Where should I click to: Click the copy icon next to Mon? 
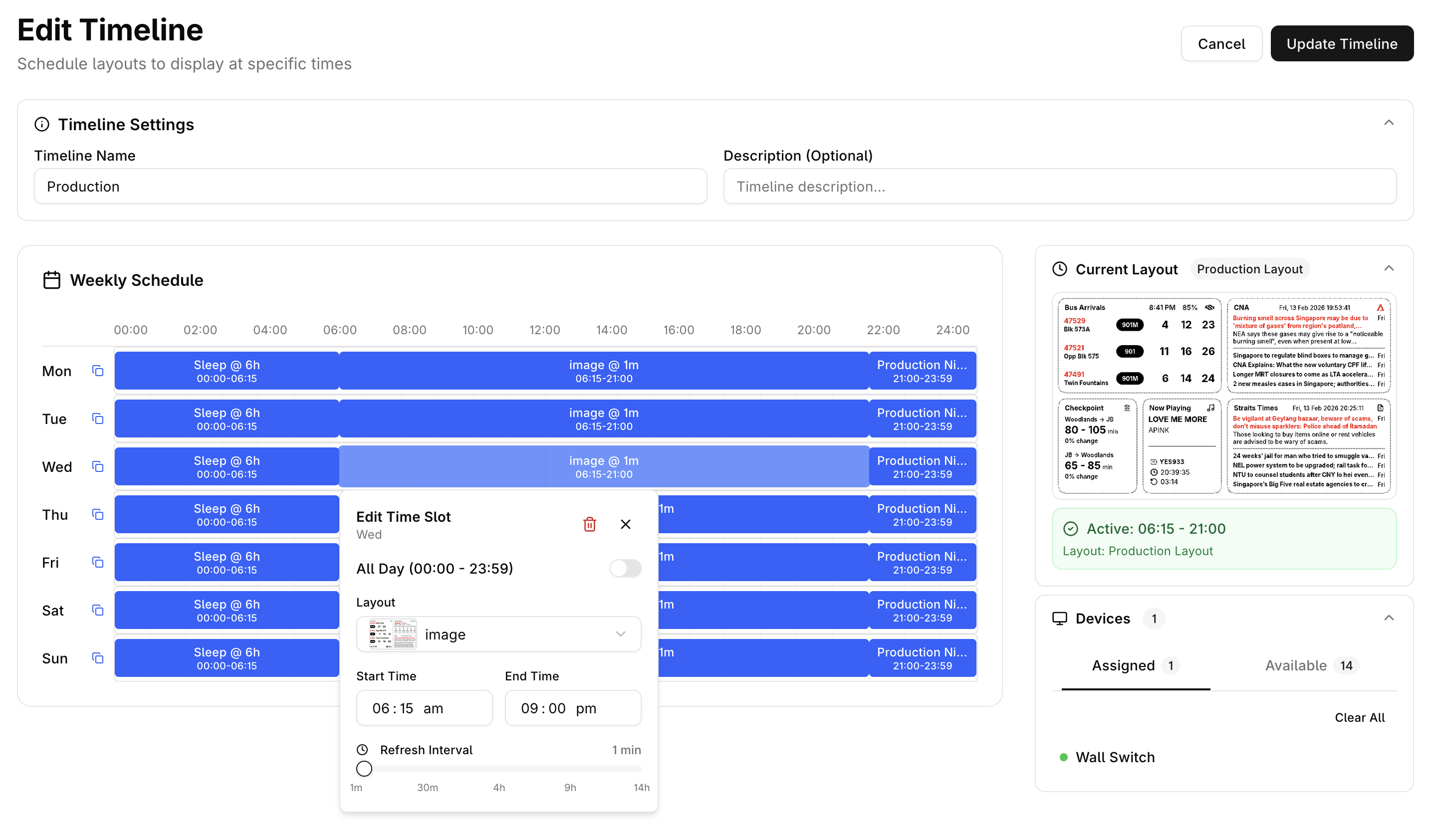tap(97, 371)
